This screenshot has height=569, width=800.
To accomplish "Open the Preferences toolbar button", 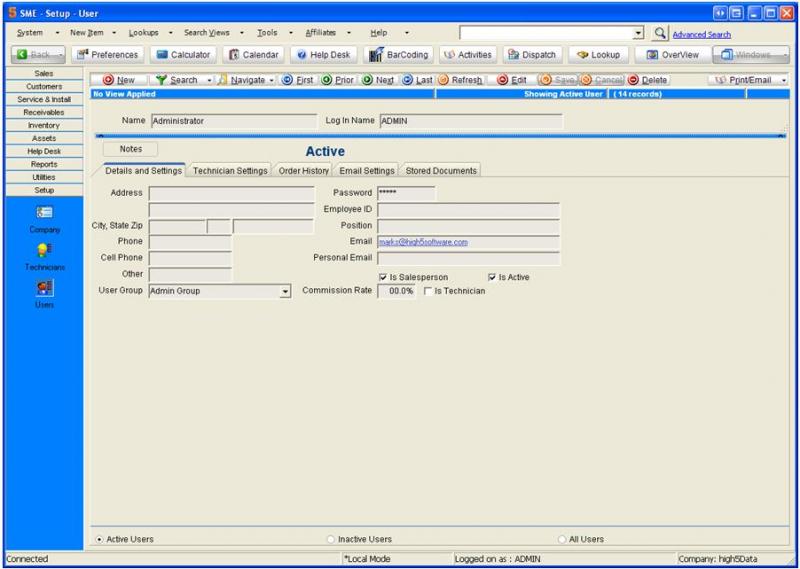I will (x=108, y=55).
